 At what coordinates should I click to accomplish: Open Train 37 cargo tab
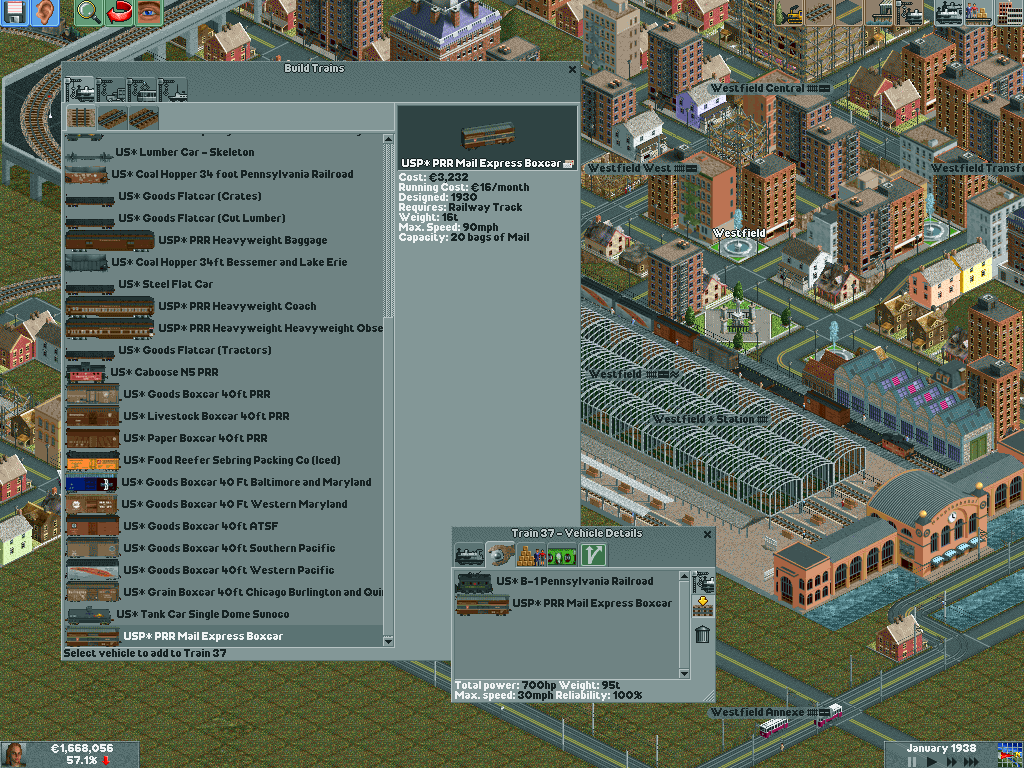pyautogui.click(x=531, y=555)
